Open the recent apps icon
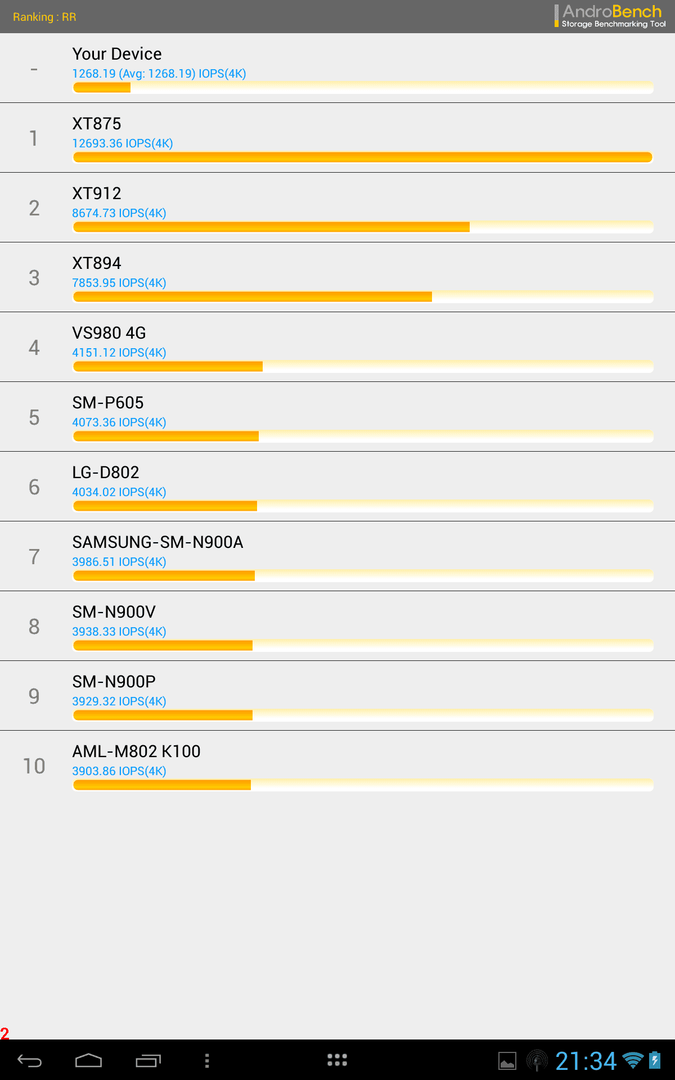Viewport: 675px width, 1080px height. 148,1061
